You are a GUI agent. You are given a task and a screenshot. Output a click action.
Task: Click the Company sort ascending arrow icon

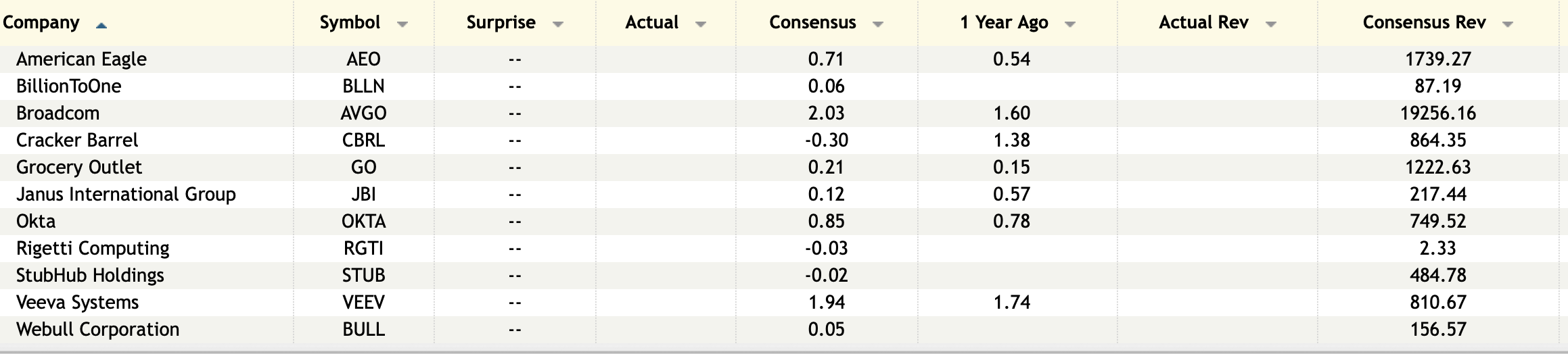point(101,26)
